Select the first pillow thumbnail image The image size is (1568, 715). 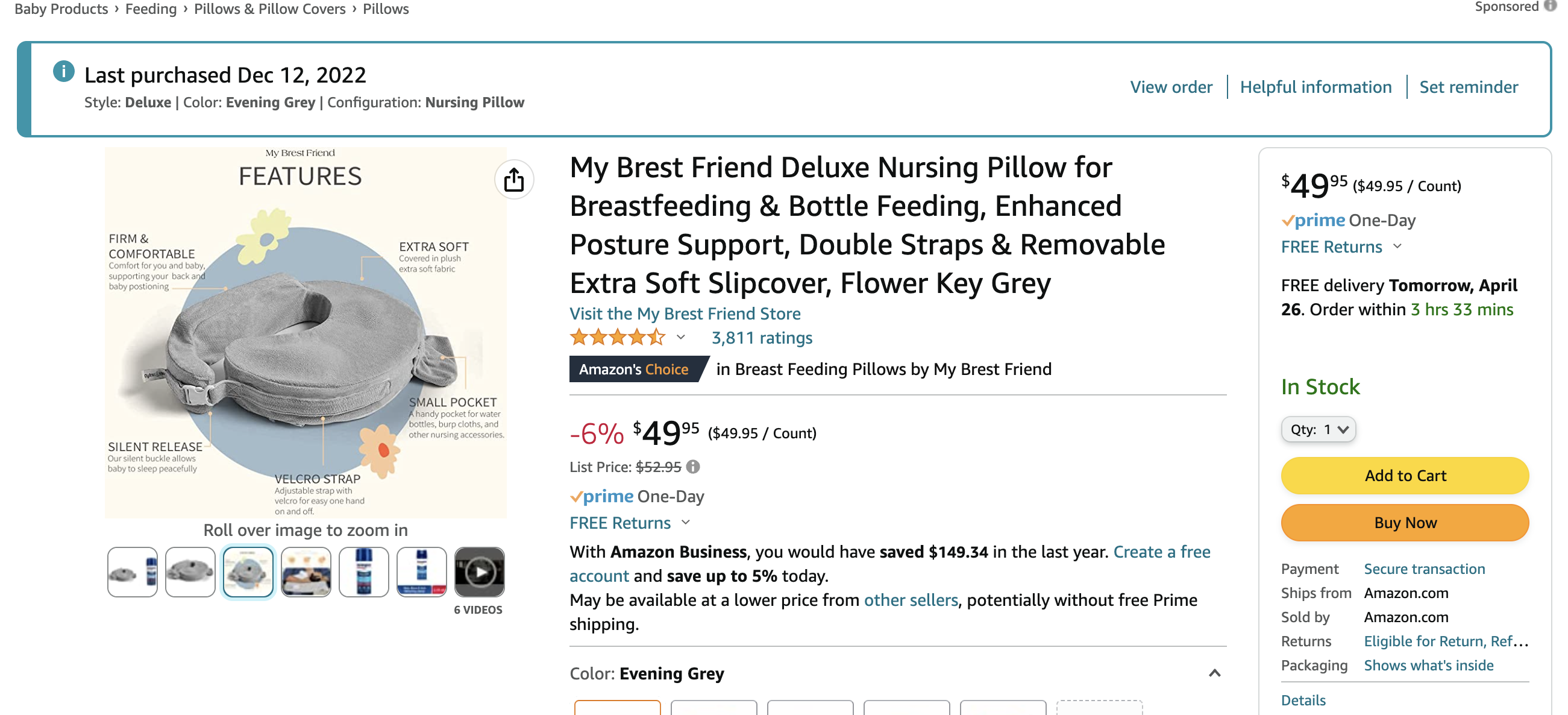132,572
